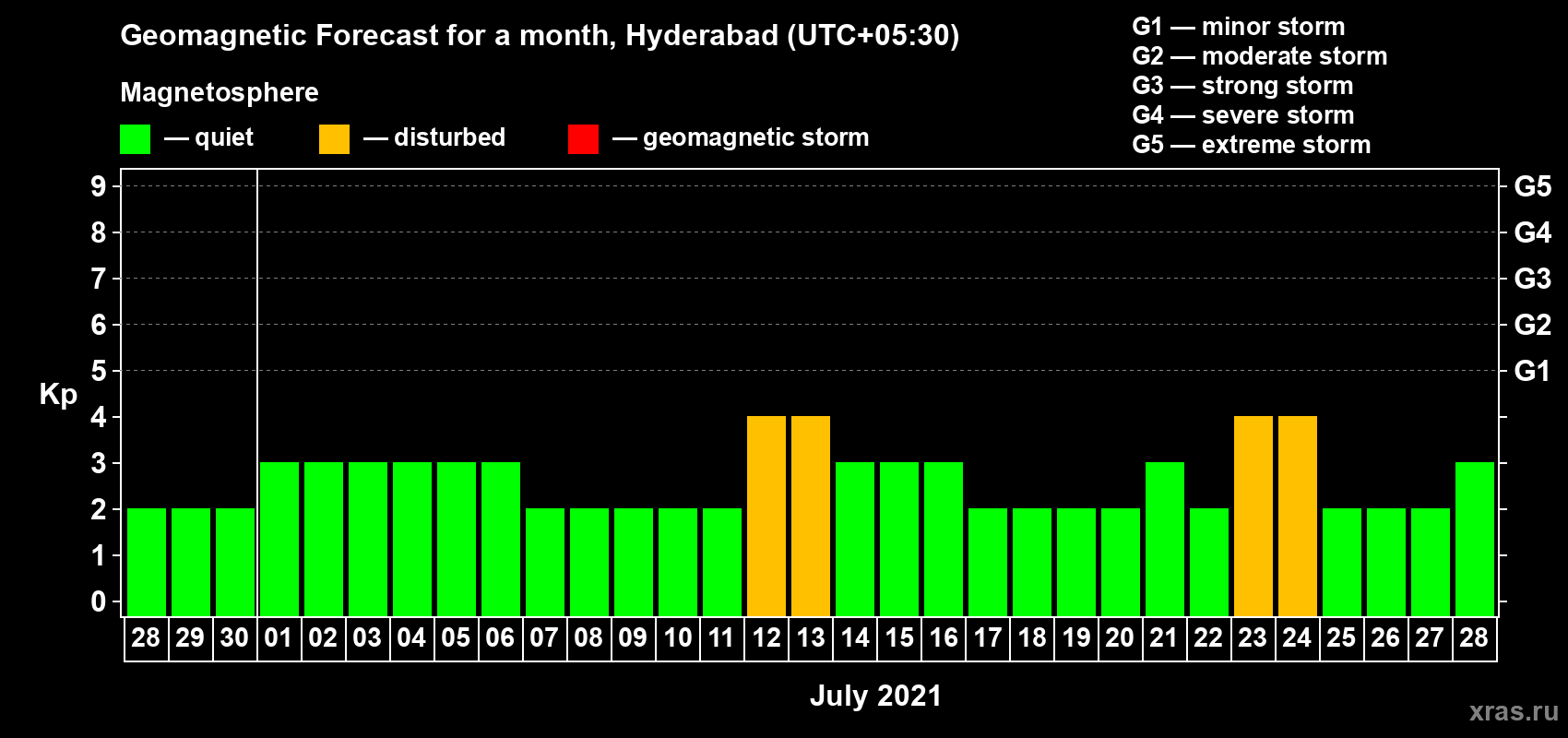1568x738 pixels.
Task: Click date label '04' on the axis
Action: [x=411, y=638]
